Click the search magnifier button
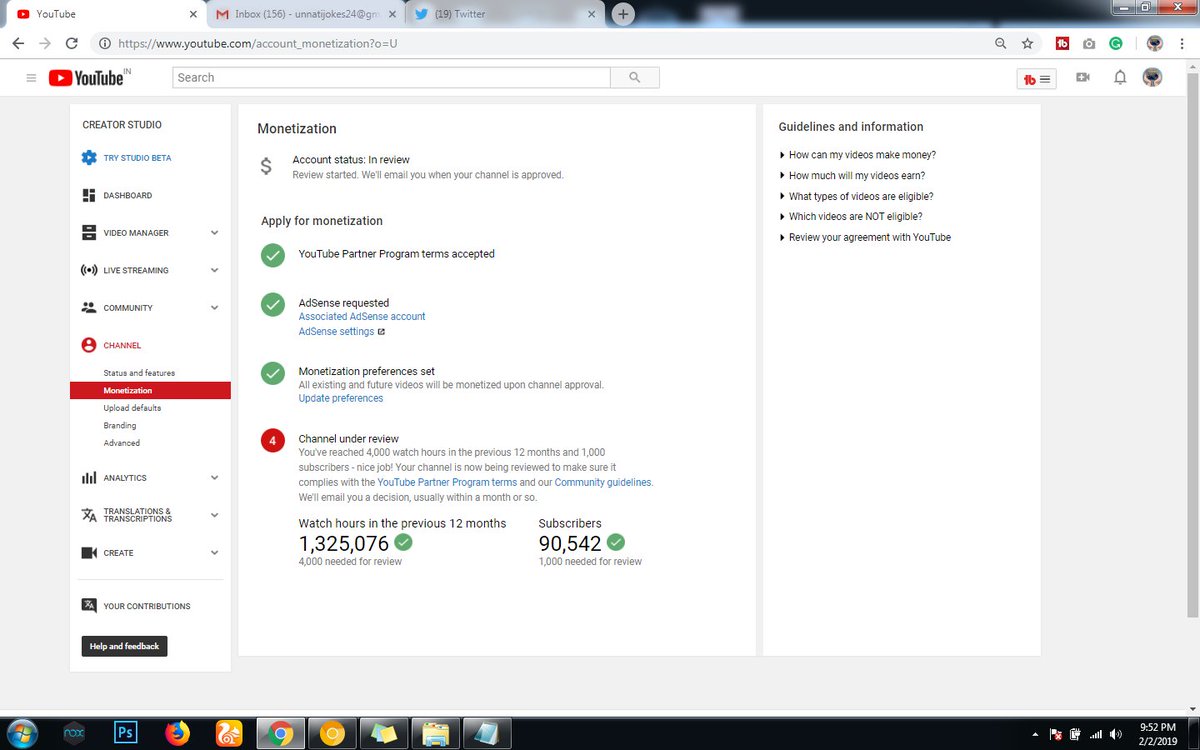1200x750 pixels. [635, 78]
